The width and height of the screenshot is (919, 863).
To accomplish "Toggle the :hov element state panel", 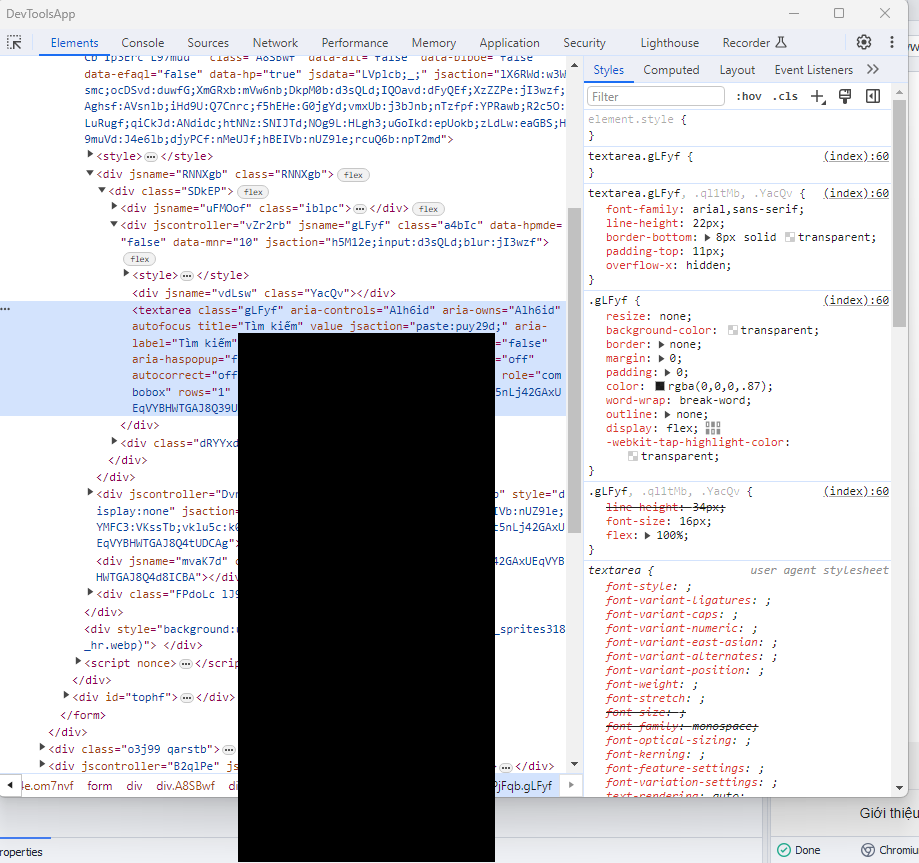I will click(x=748, y=96).
